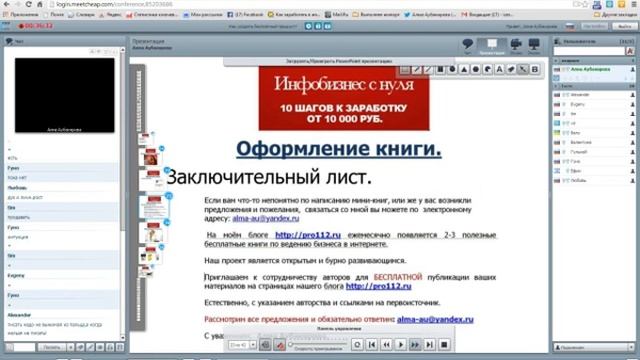Click the recording timer in top bar
Viewport: 640px width, 360px height.
point(36,26)
